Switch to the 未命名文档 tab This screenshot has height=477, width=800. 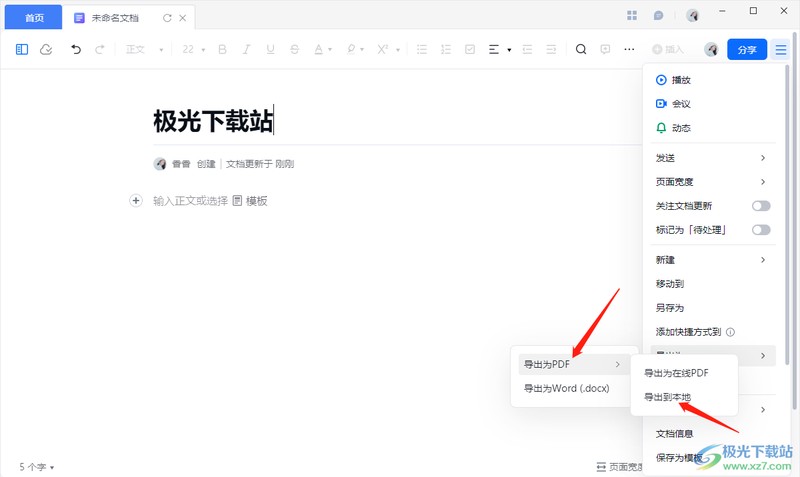[115, 18]
